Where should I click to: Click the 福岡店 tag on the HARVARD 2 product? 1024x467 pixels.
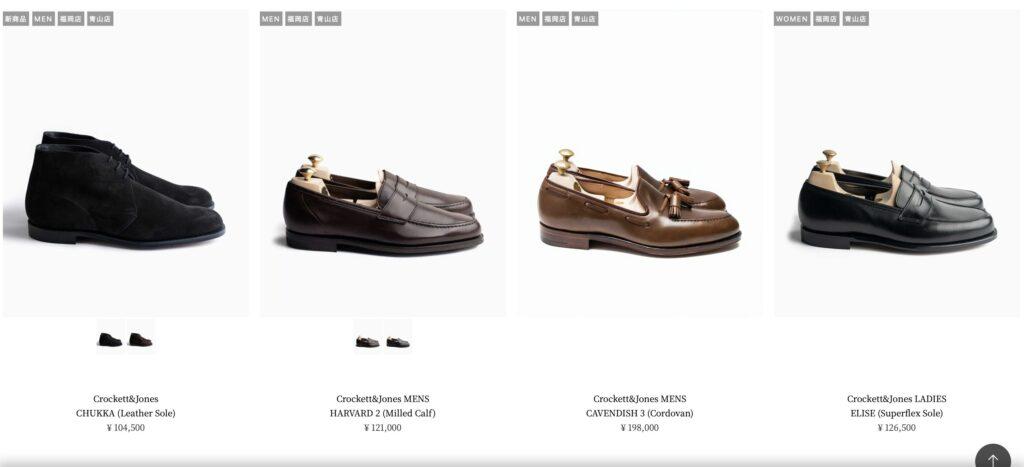298,19
